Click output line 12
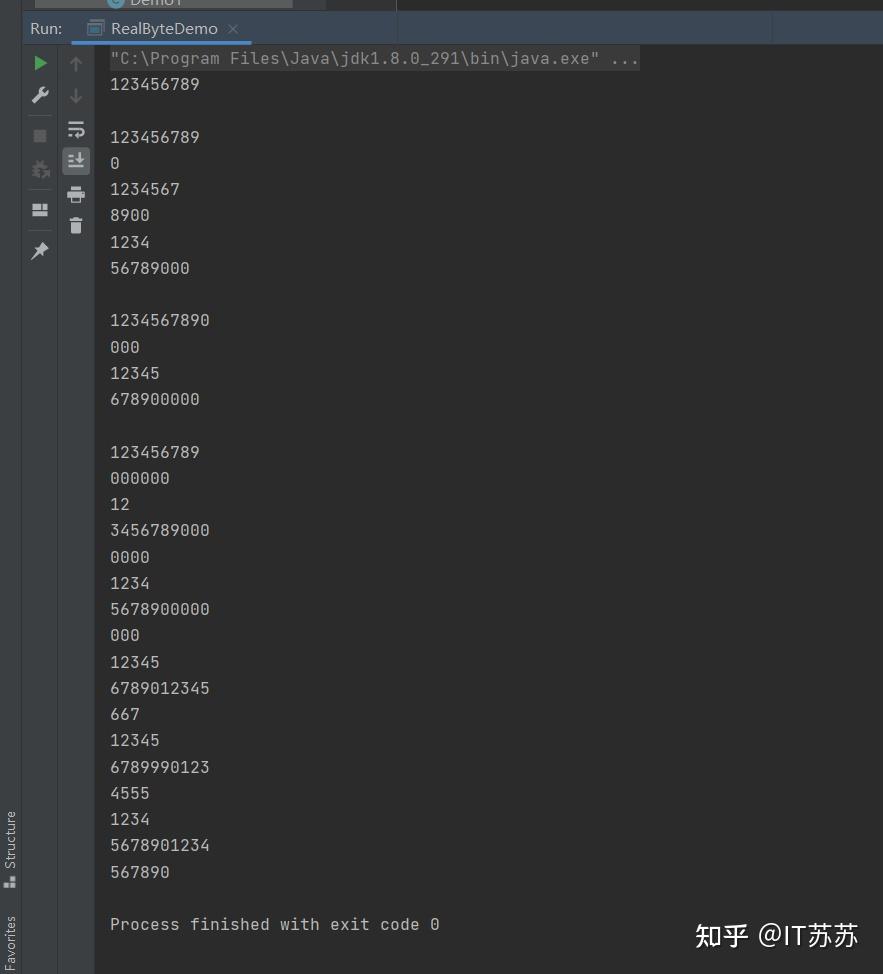 click(x=120, y=504)
